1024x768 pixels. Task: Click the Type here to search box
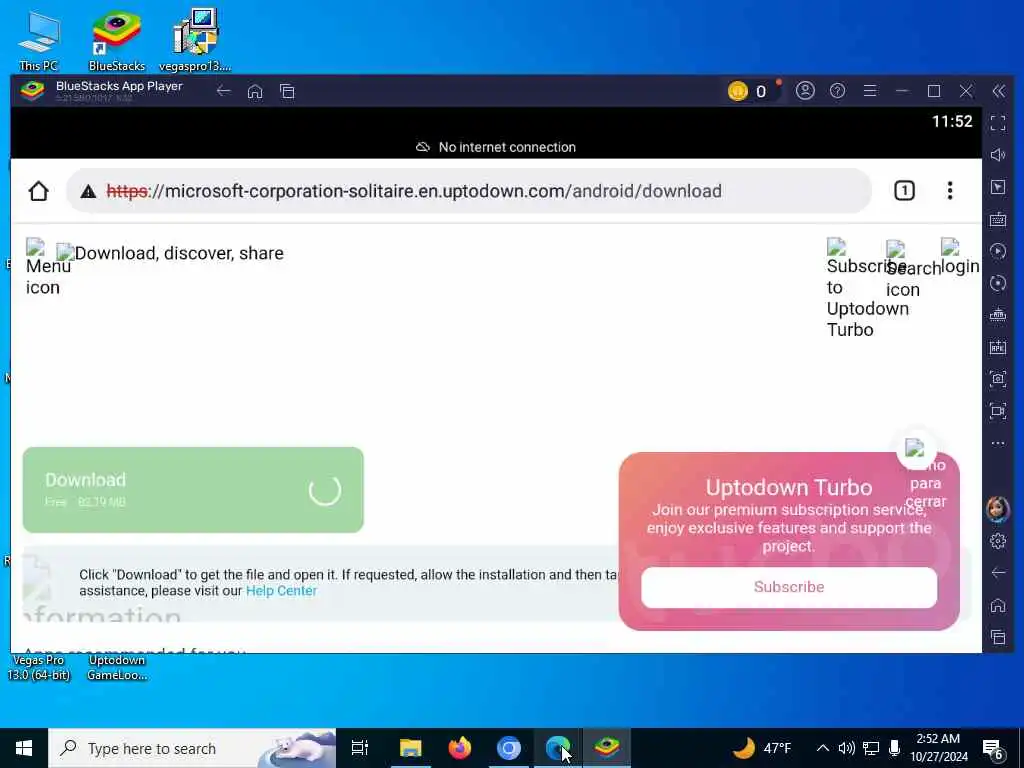coord(192,748)
